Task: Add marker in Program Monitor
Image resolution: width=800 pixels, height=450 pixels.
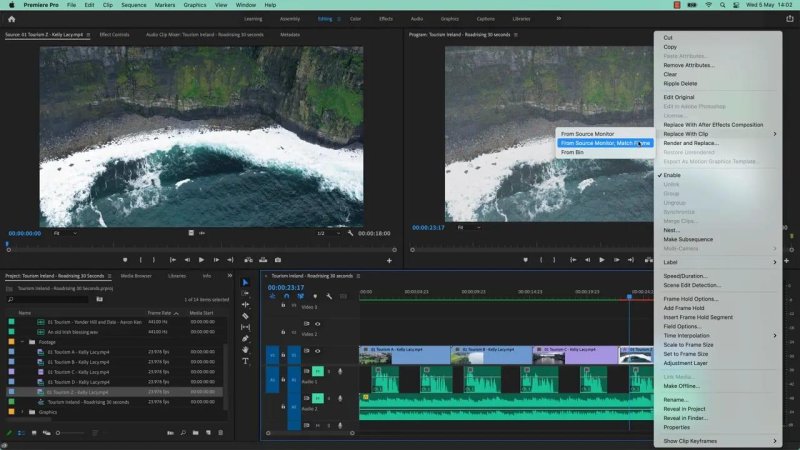Action: click(x=526, y=260)
